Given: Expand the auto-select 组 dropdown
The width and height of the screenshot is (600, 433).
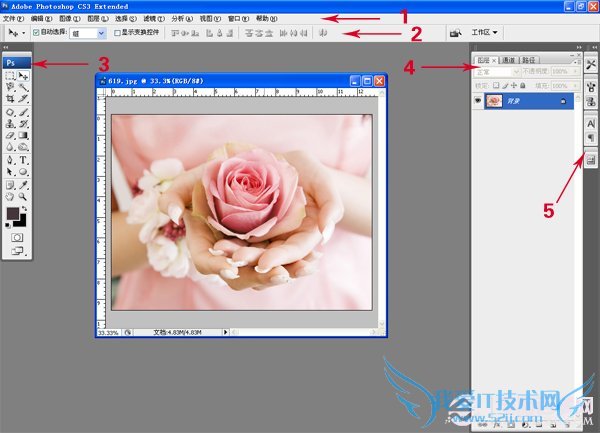Looking at the screenshot, I should (101, 33).
